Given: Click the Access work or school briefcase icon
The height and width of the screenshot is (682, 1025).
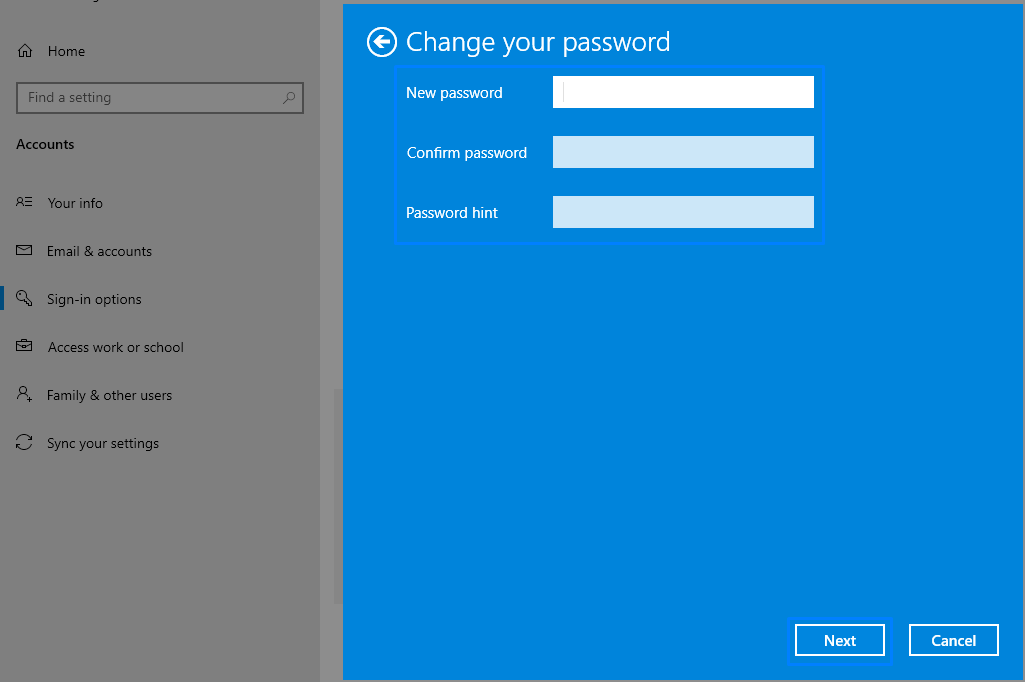Looking at the screenshot, I should click(x=24, y=346).
